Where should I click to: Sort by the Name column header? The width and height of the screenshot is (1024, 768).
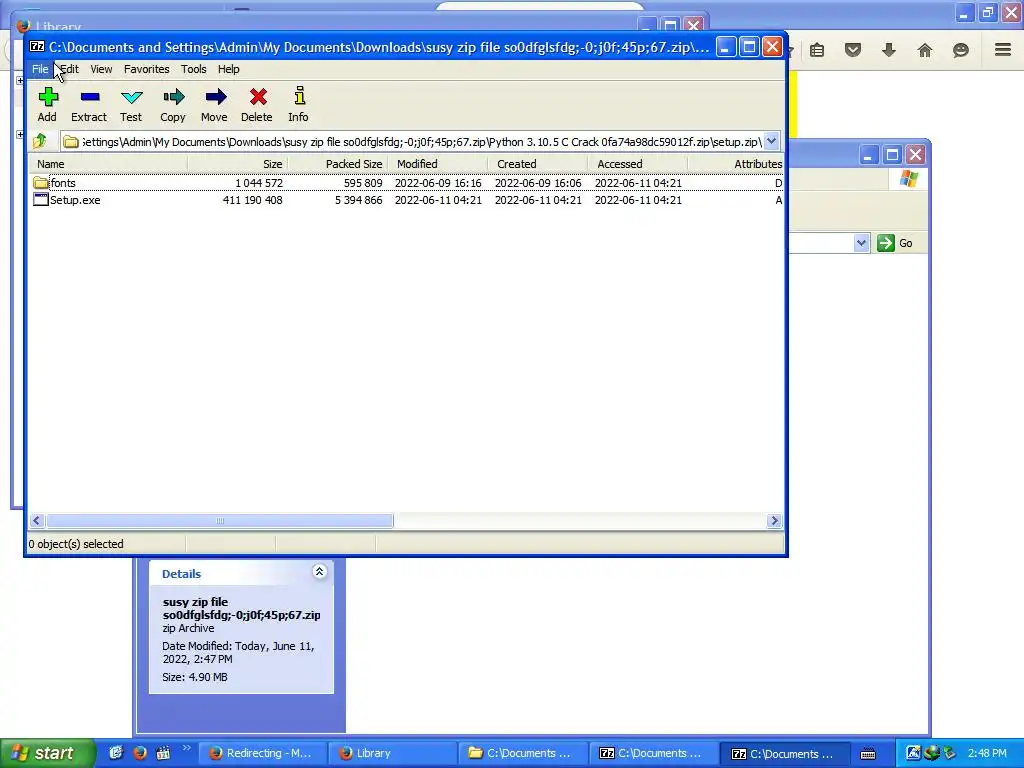tap(109, 164)
